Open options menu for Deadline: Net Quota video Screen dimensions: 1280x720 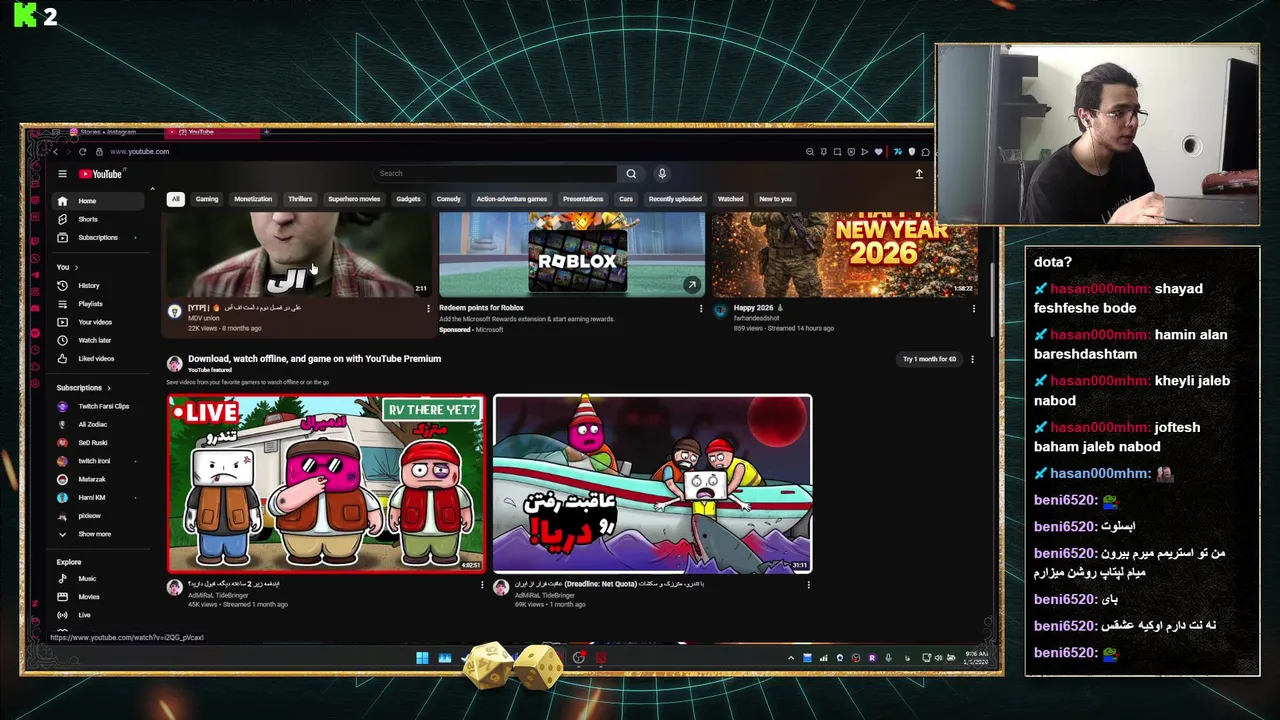point(808,584)
